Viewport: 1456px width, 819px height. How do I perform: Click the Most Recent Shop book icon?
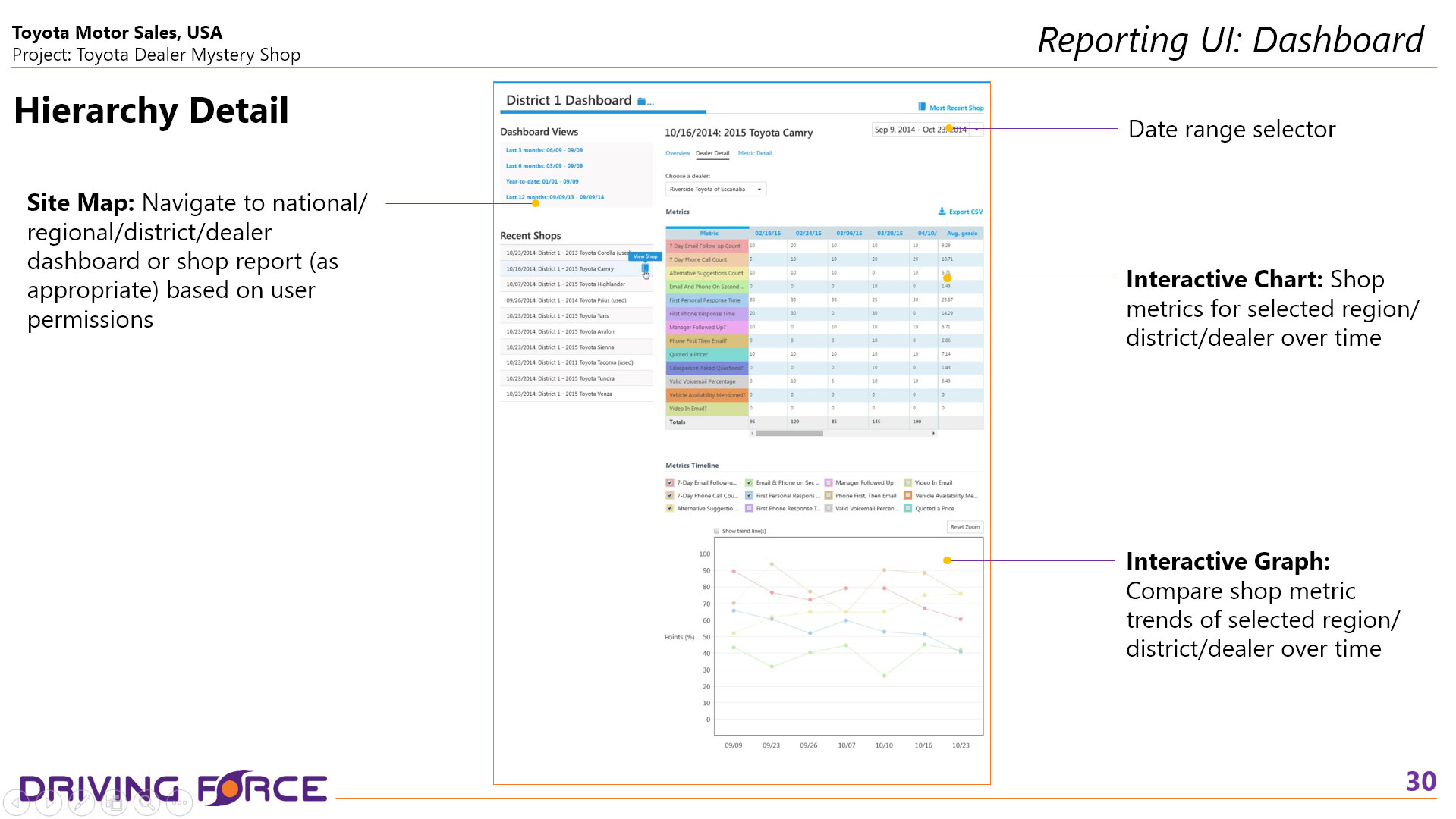(922, 107)
